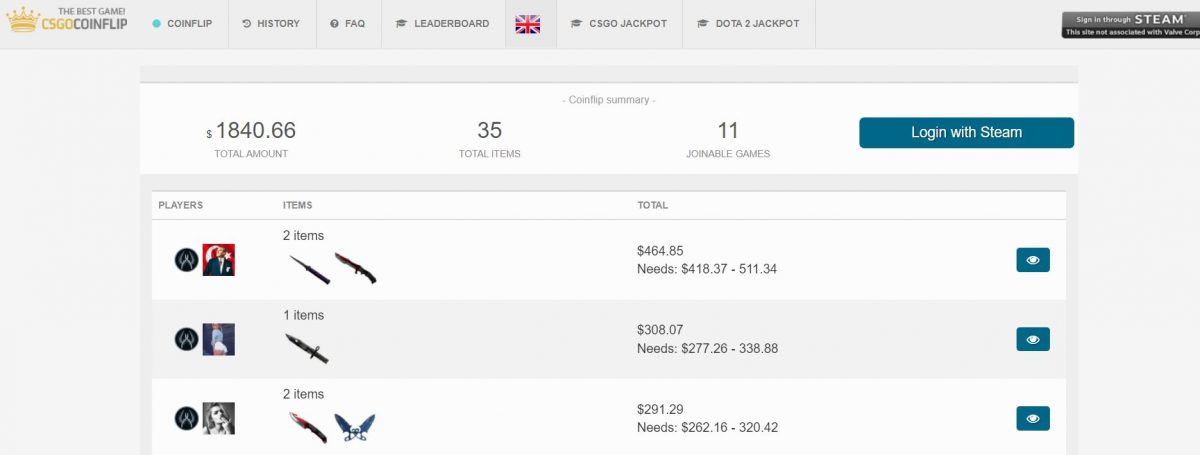Click the blue butterfly knives item in third game

(354, 427)
